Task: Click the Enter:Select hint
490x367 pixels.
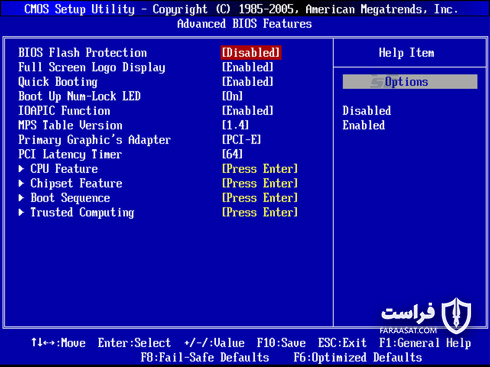Action: click(x=134, y=343)
